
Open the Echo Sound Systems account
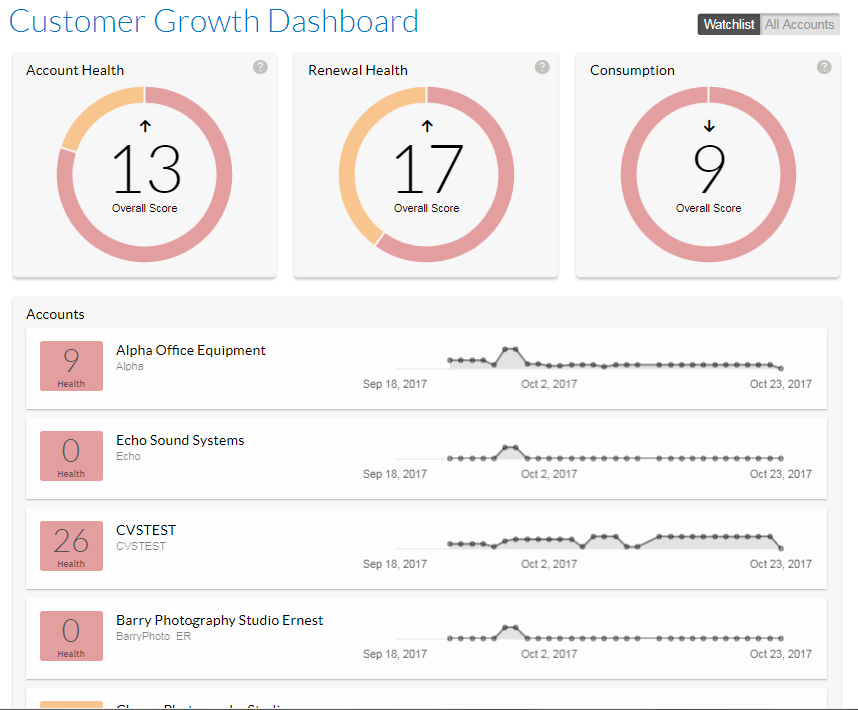pos(180,440)
